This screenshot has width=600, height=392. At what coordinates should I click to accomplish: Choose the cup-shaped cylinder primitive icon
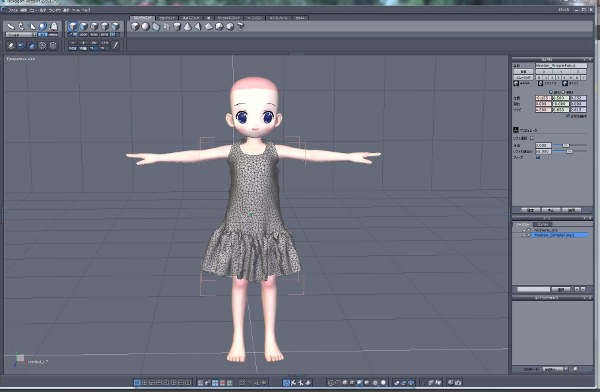[177, 26]
